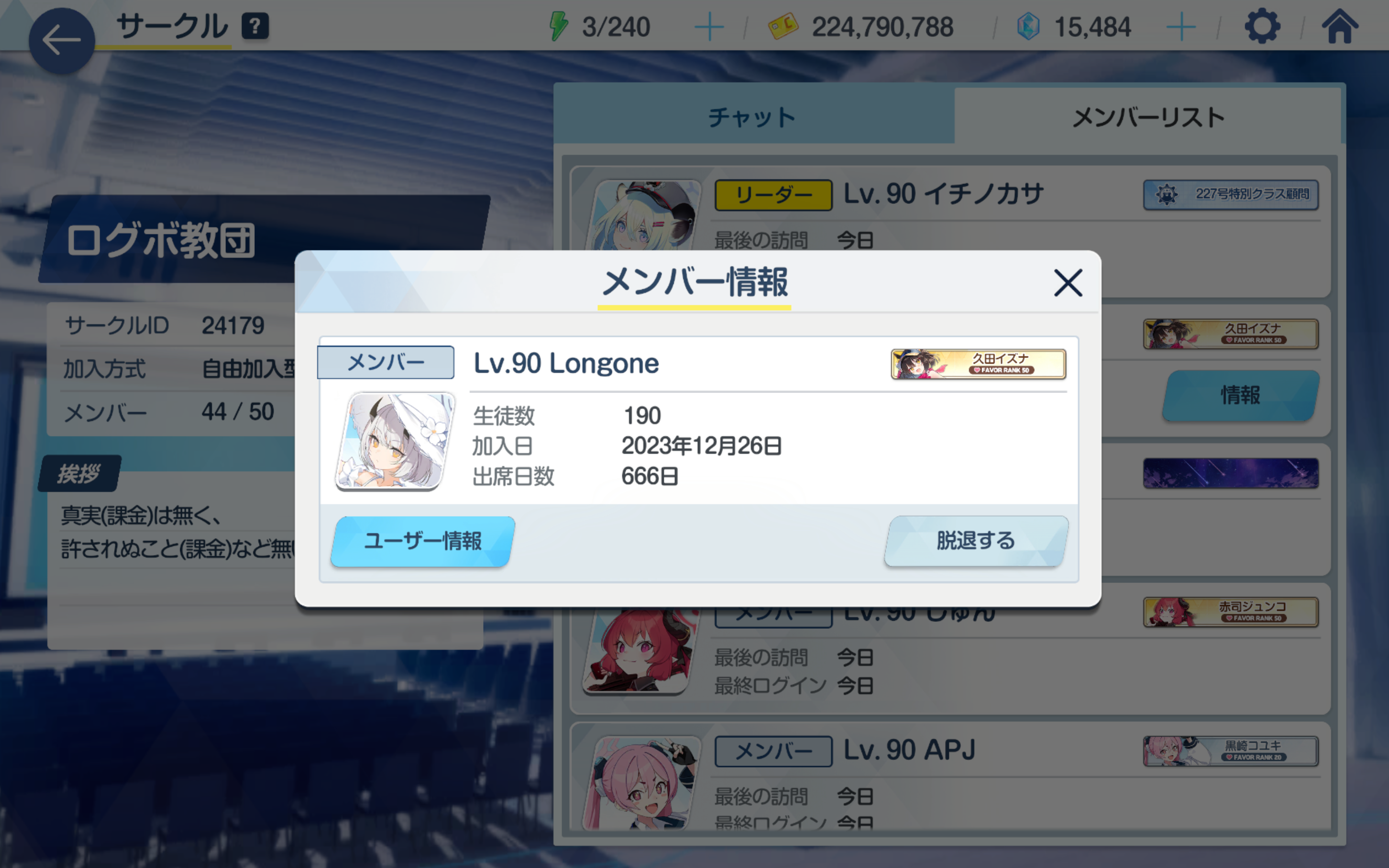Viewport: 1389px width, 868px height.
Task: Click the green energy bolt icon
Action: 558,26
